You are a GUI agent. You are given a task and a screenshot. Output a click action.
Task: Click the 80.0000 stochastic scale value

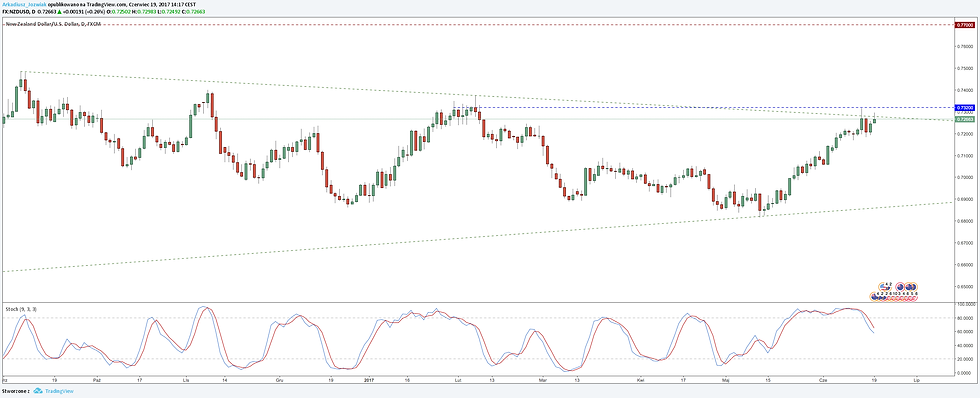pos(965,318)
